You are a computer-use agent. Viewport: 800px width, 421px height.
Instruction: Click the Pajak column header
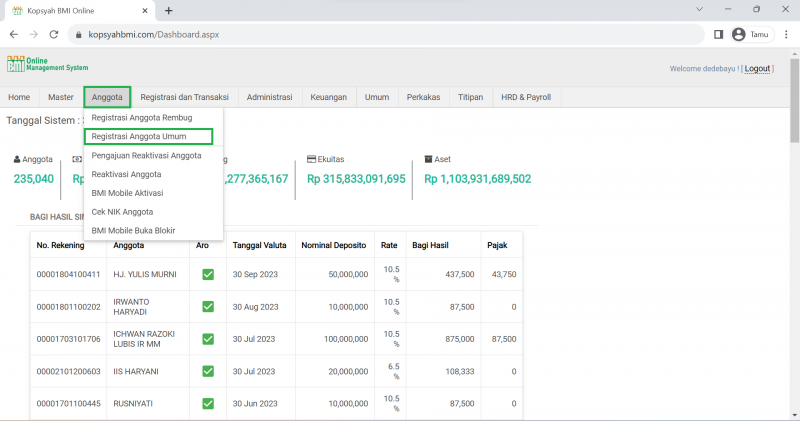point(497,245)
